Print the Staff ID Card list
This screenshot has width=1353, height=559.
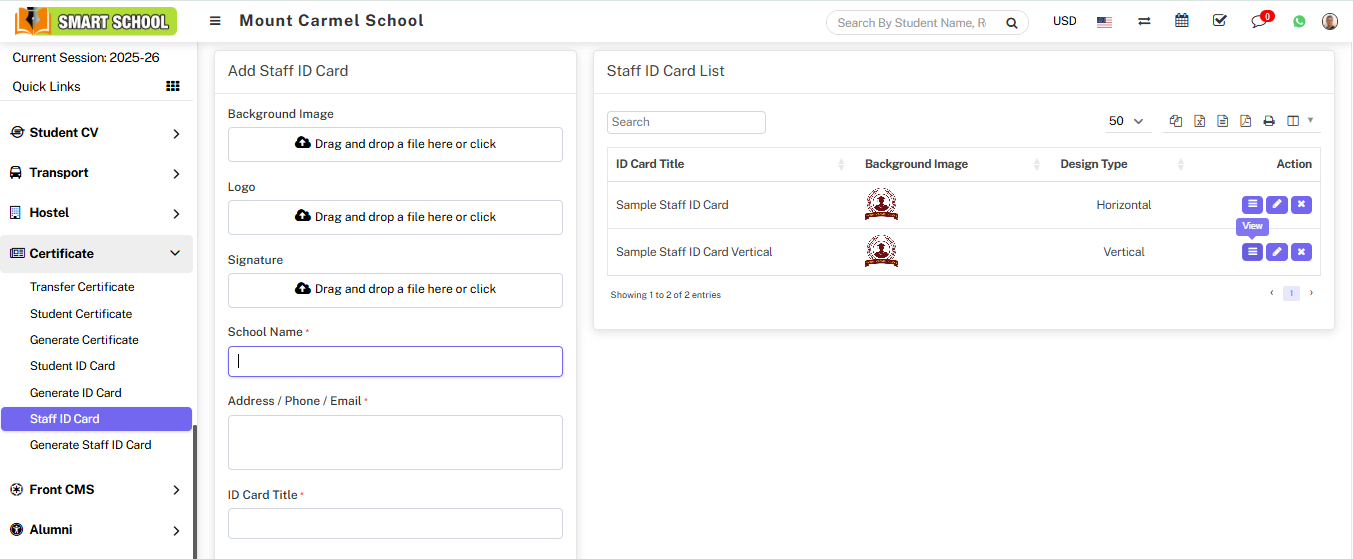[x=1269, y=121]
